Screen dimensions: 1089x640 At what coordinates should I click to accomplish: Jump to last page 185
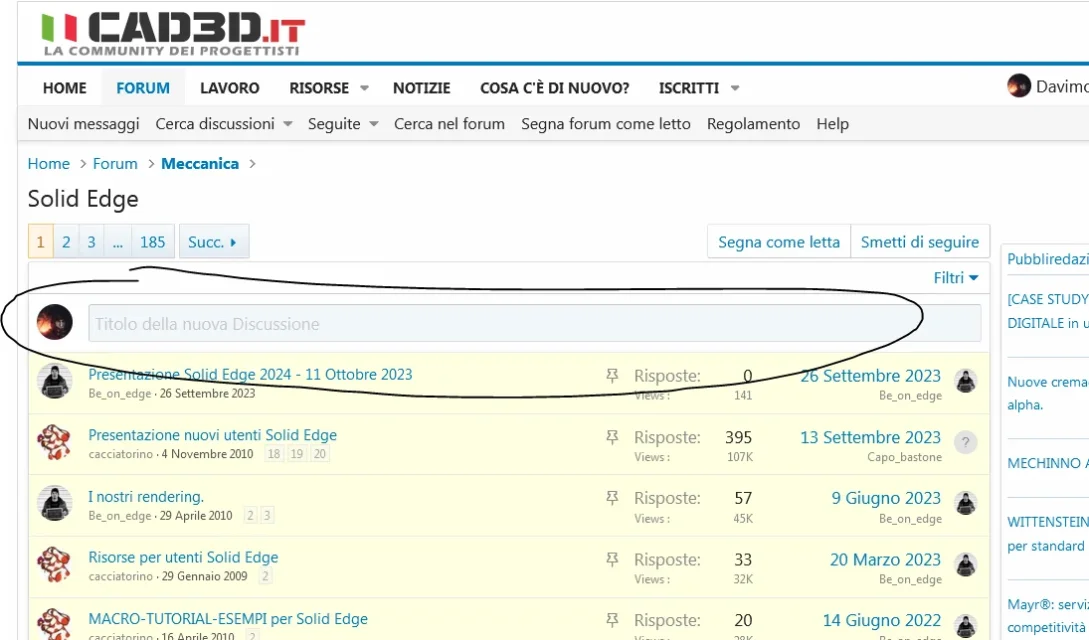click(x=152, y=242)
